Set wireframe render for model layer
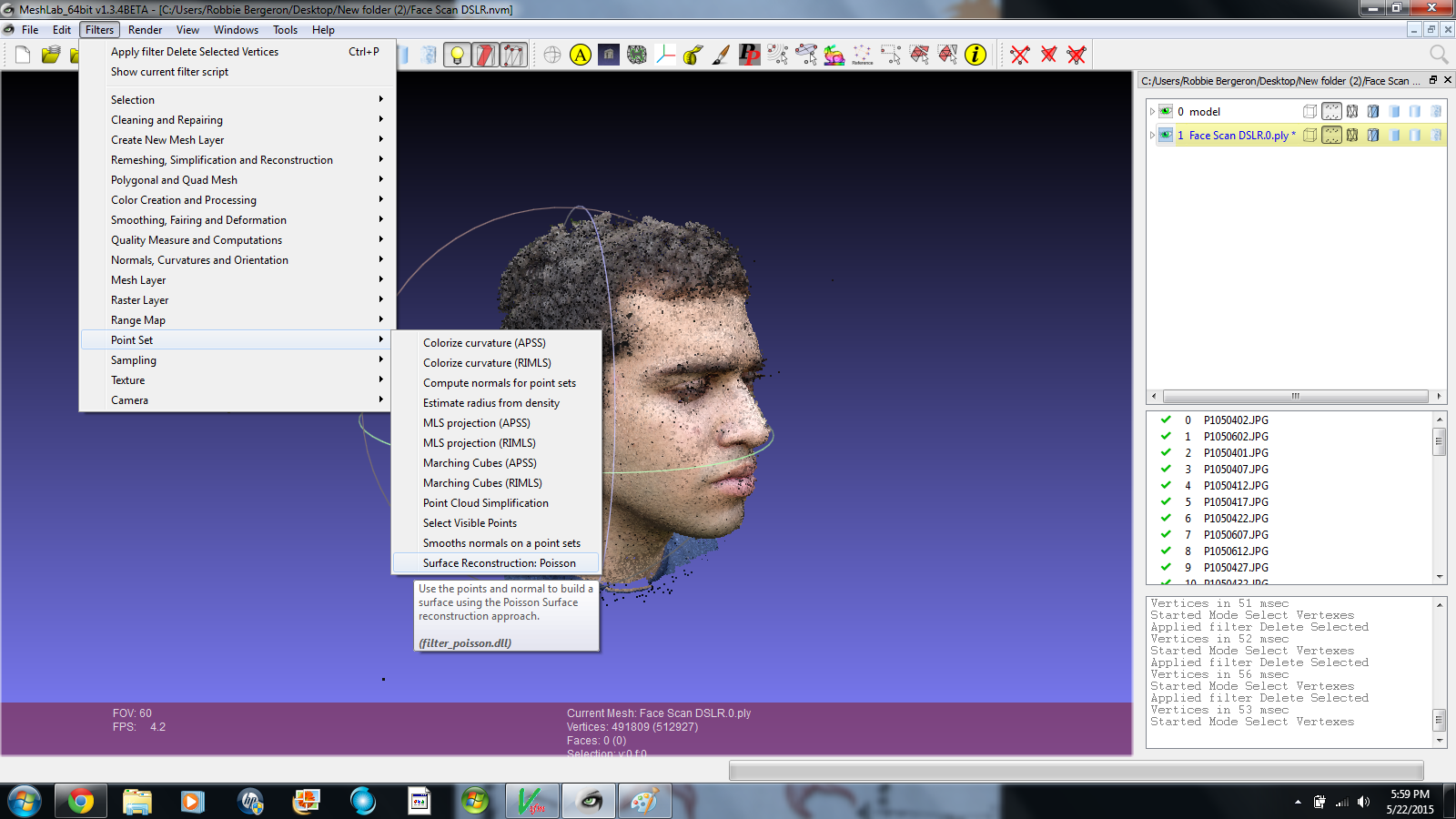 tap(1352, 111)
